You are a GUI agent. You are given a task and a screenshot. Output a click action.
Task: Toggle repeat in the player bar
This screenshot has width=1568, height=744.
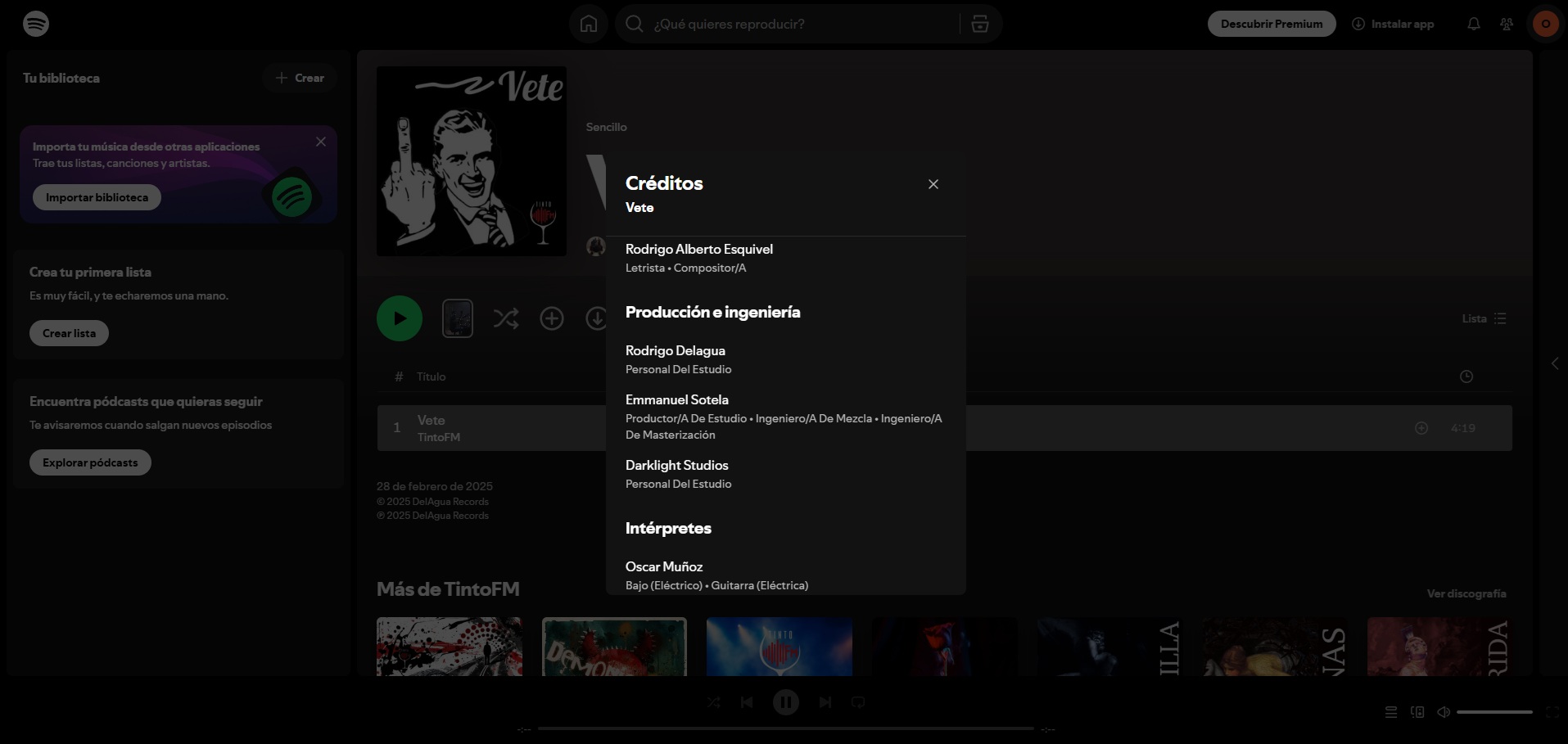tap(858, 702)
